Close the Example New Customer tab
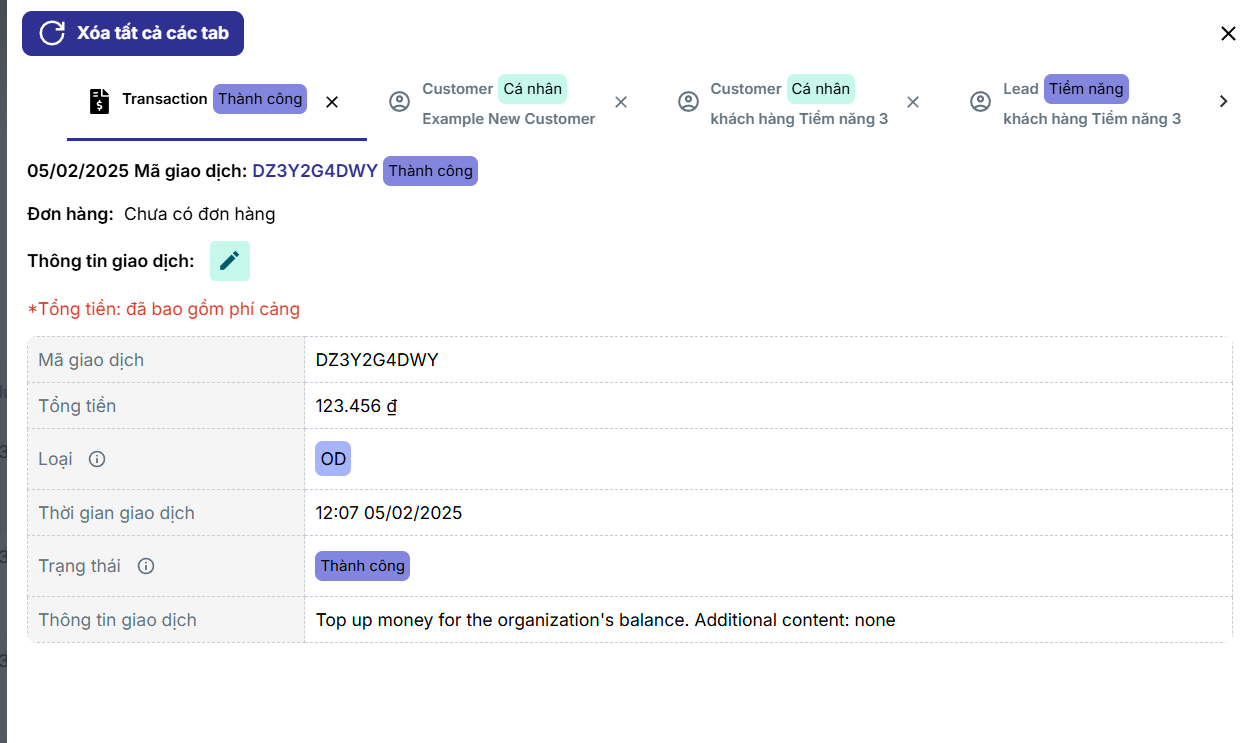1250x743 pixels. 621,102
